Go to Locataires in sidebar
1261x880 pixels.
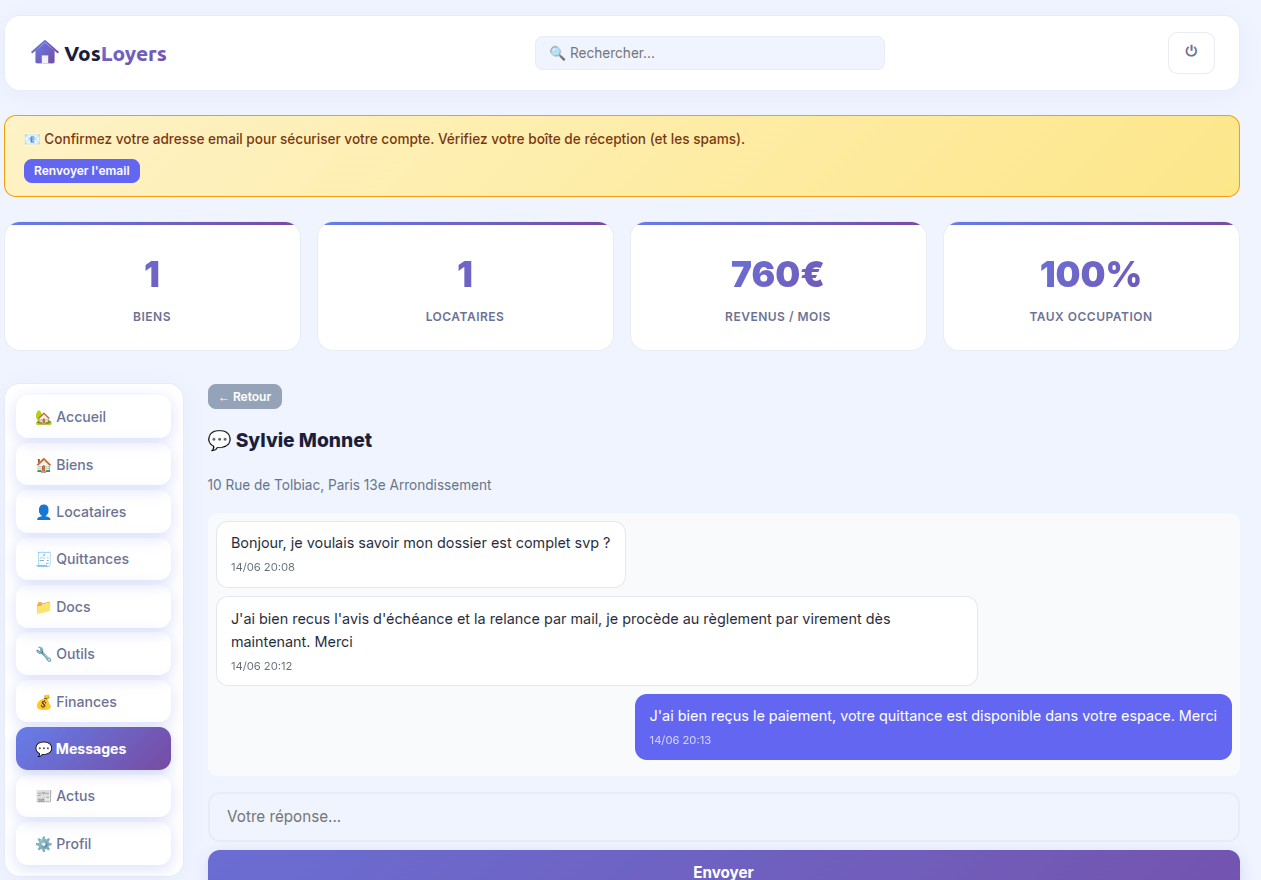pos(93,512)
